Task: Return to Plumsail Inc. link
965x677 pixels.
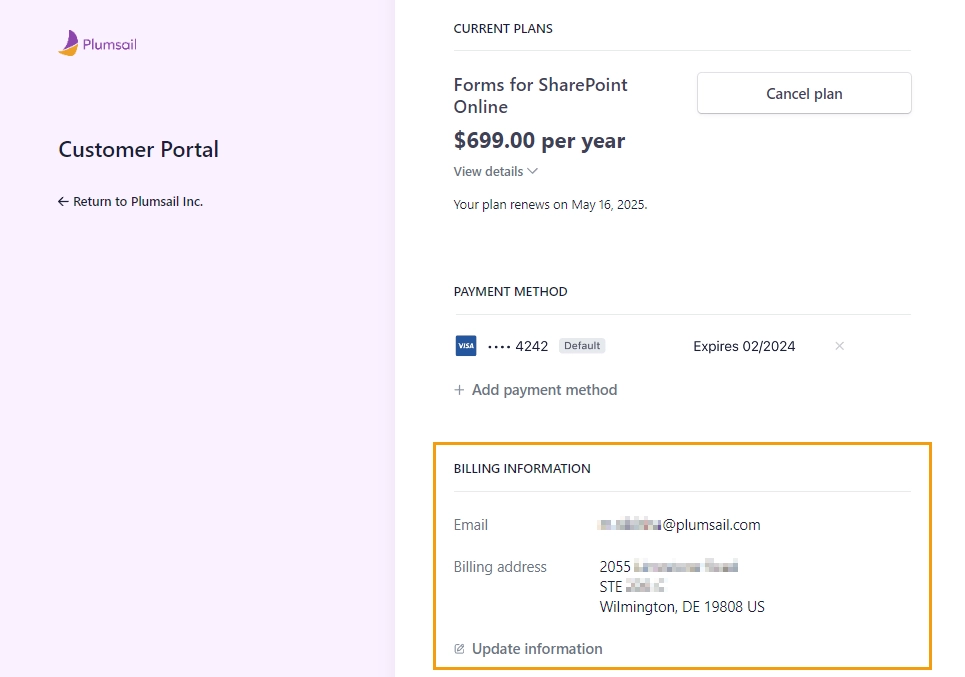Action: pos(130,201)
